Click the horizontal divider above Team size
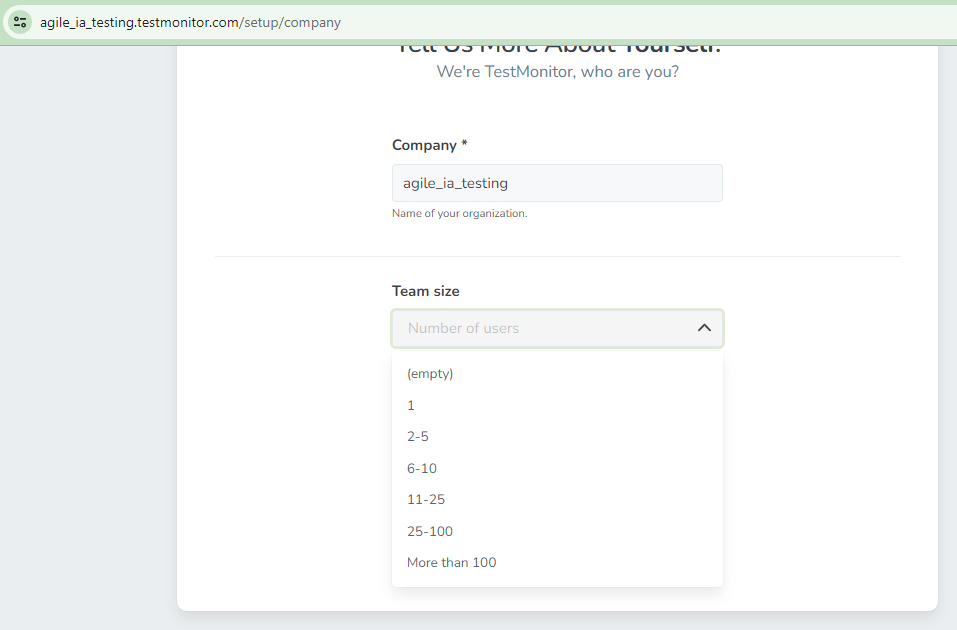This screenshot has height=630, width=957. click(557, 256)
